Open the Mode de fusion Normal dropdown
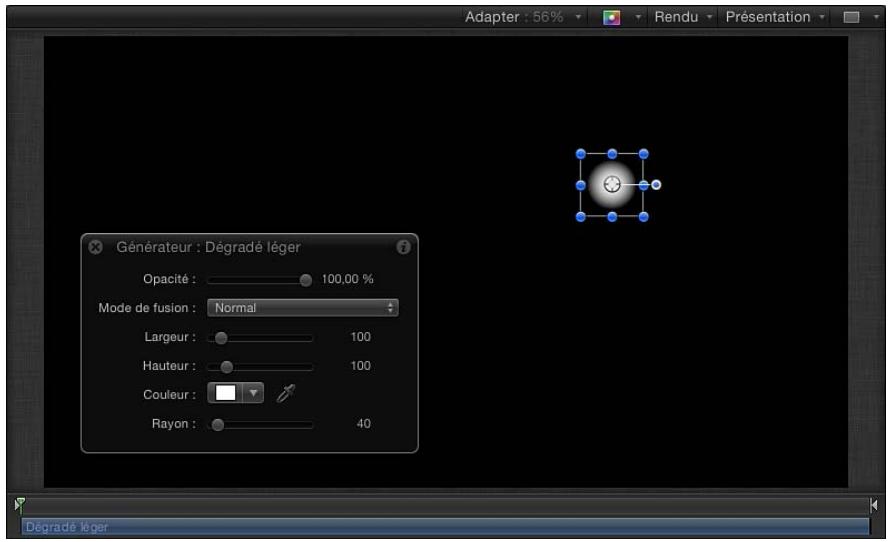The image size is (890, 542). click(x=303, y=308)
